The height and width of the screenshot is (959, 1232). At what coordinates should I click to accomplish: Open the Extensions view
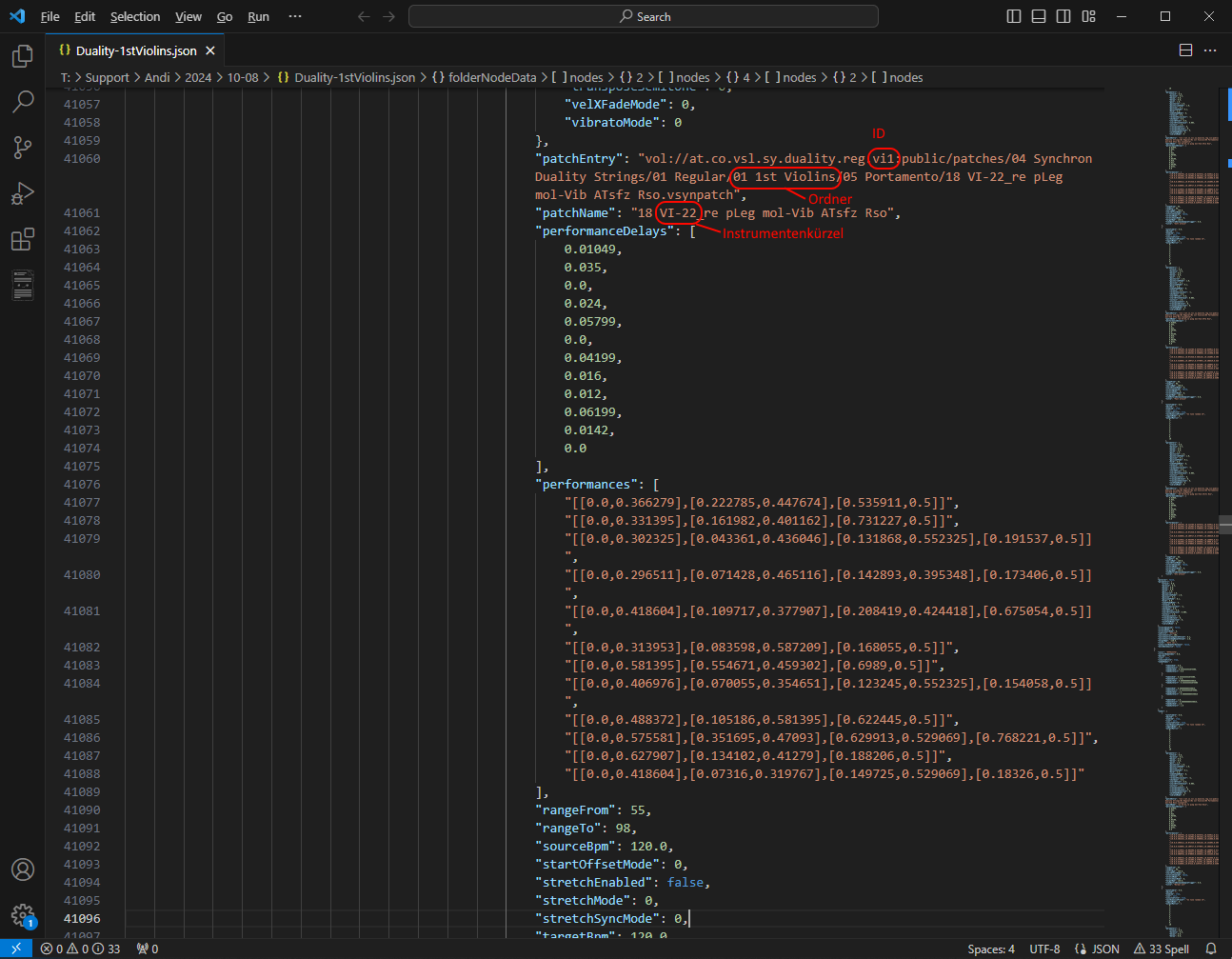click(x=23, y=239)
